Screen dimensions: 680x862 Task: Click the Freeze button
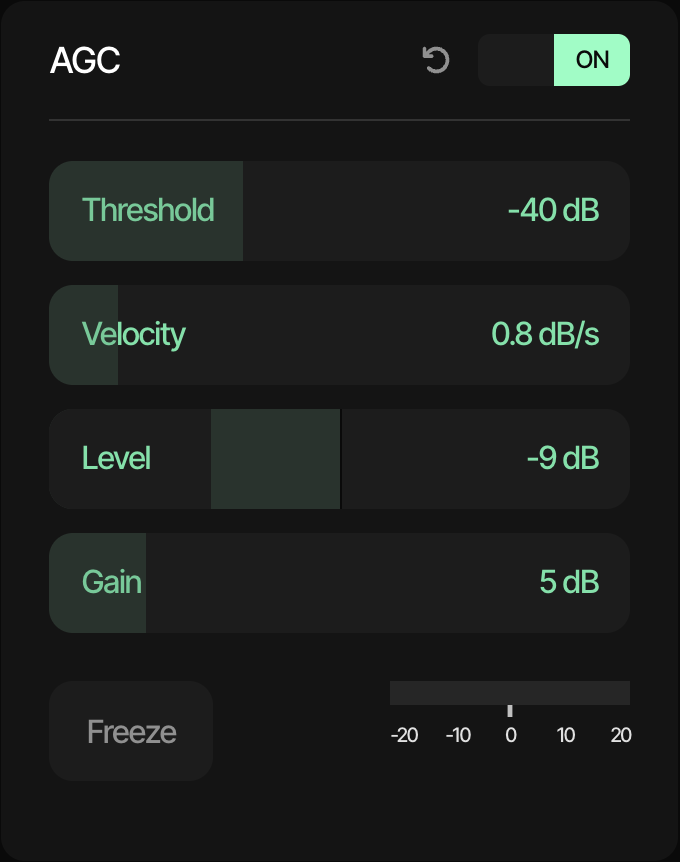[131, 731]
